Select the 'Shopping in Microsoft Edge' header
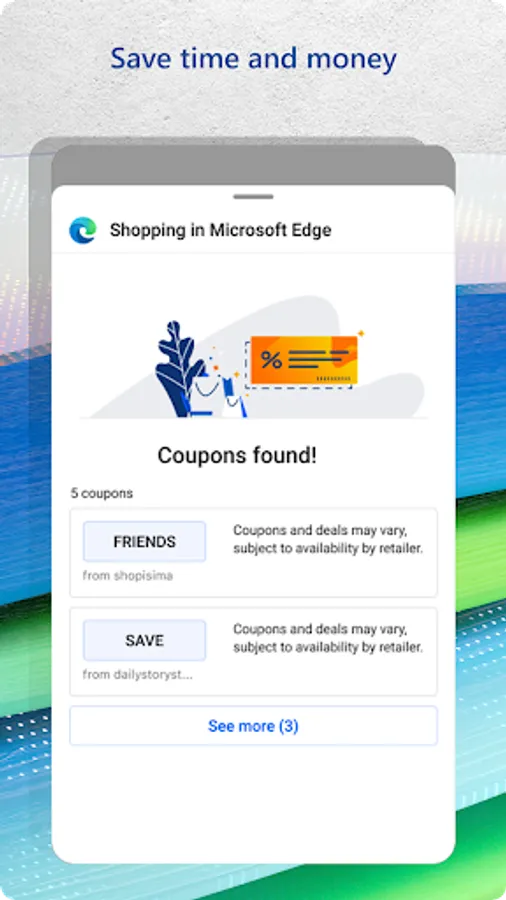506x900 pixels. [220, 230]
